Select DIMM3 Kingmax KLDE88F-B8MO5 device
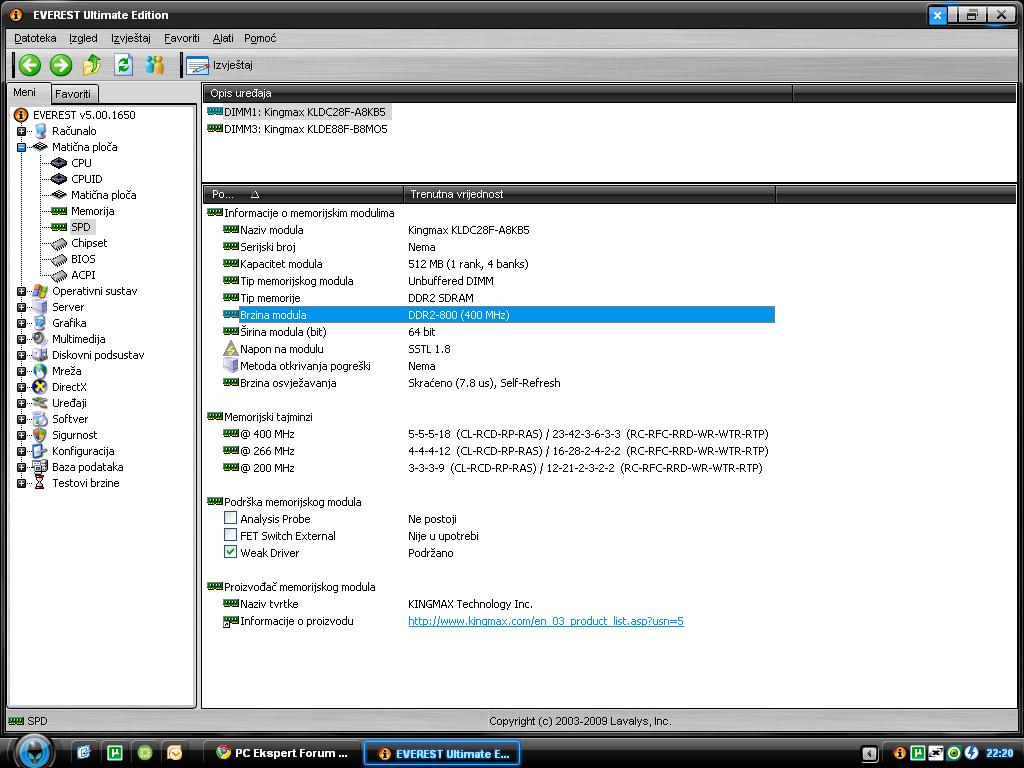The image size is (1024, 768). [x=305, y=129]
